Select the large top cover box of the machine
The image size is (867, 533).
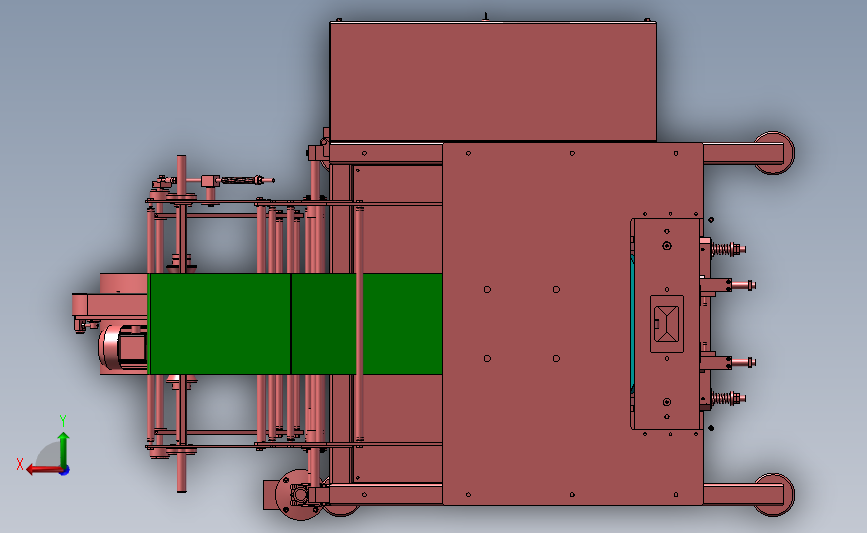click(x=493, y=81)
